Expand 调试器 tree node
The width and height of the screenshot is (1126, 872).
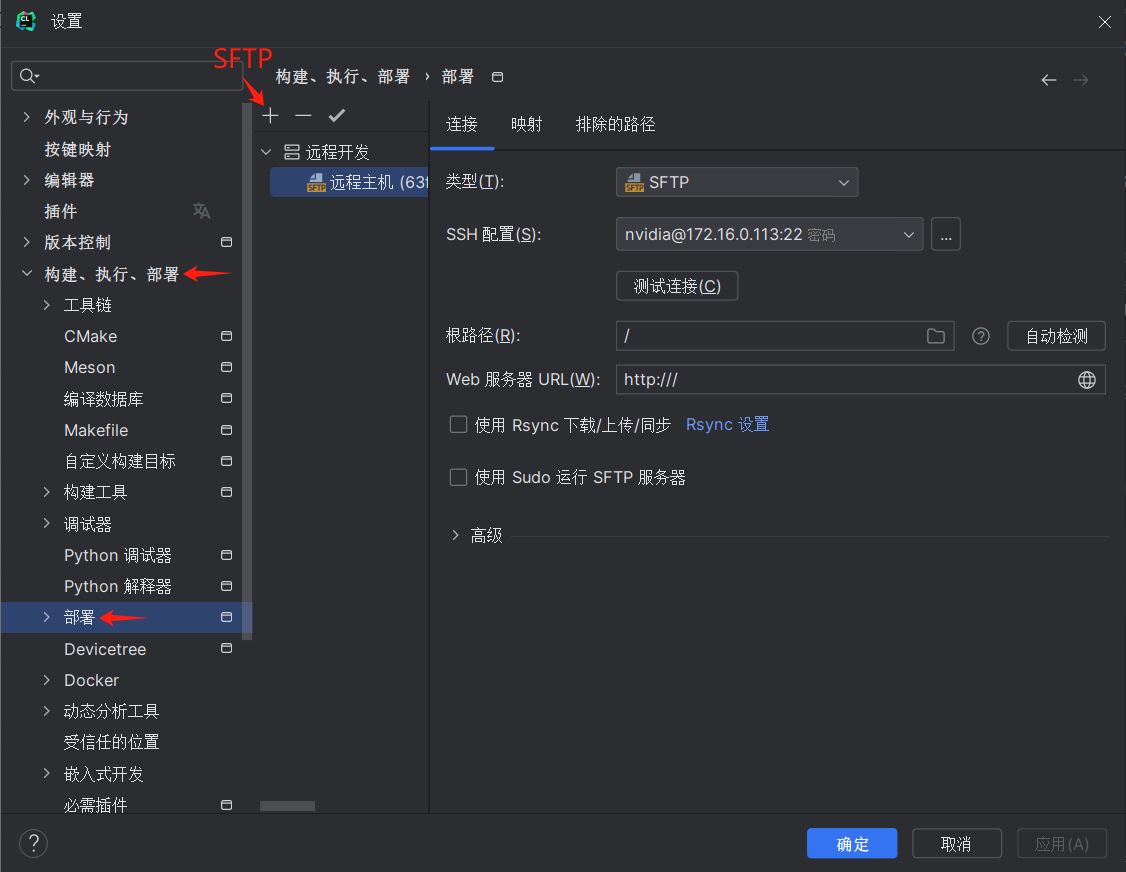click(47, 524)
